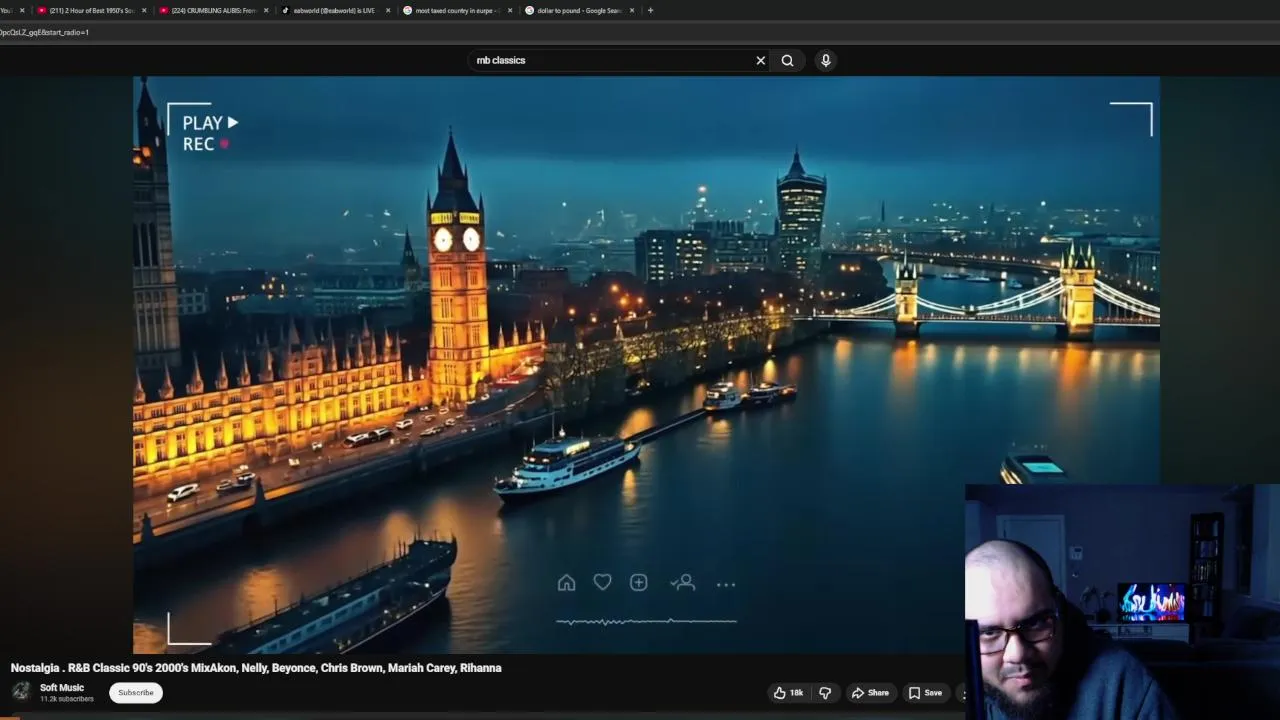Pause the London night video player
Viewport: 1280px width, 720px height.
pyautogui.click(x=646, y=365)
